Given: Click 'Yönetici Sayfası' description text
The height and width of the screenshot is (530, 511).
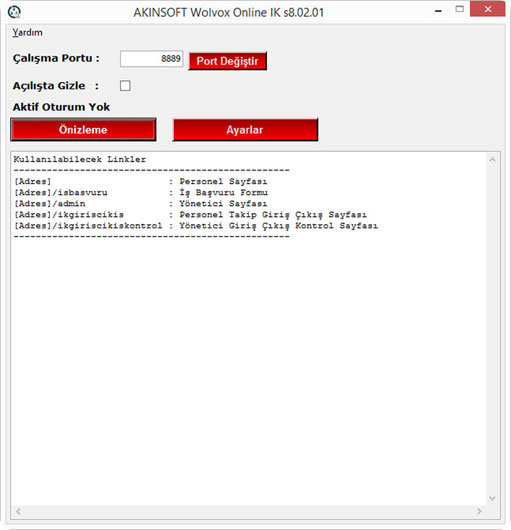Looking at the screenshot, I should point(223,203).
